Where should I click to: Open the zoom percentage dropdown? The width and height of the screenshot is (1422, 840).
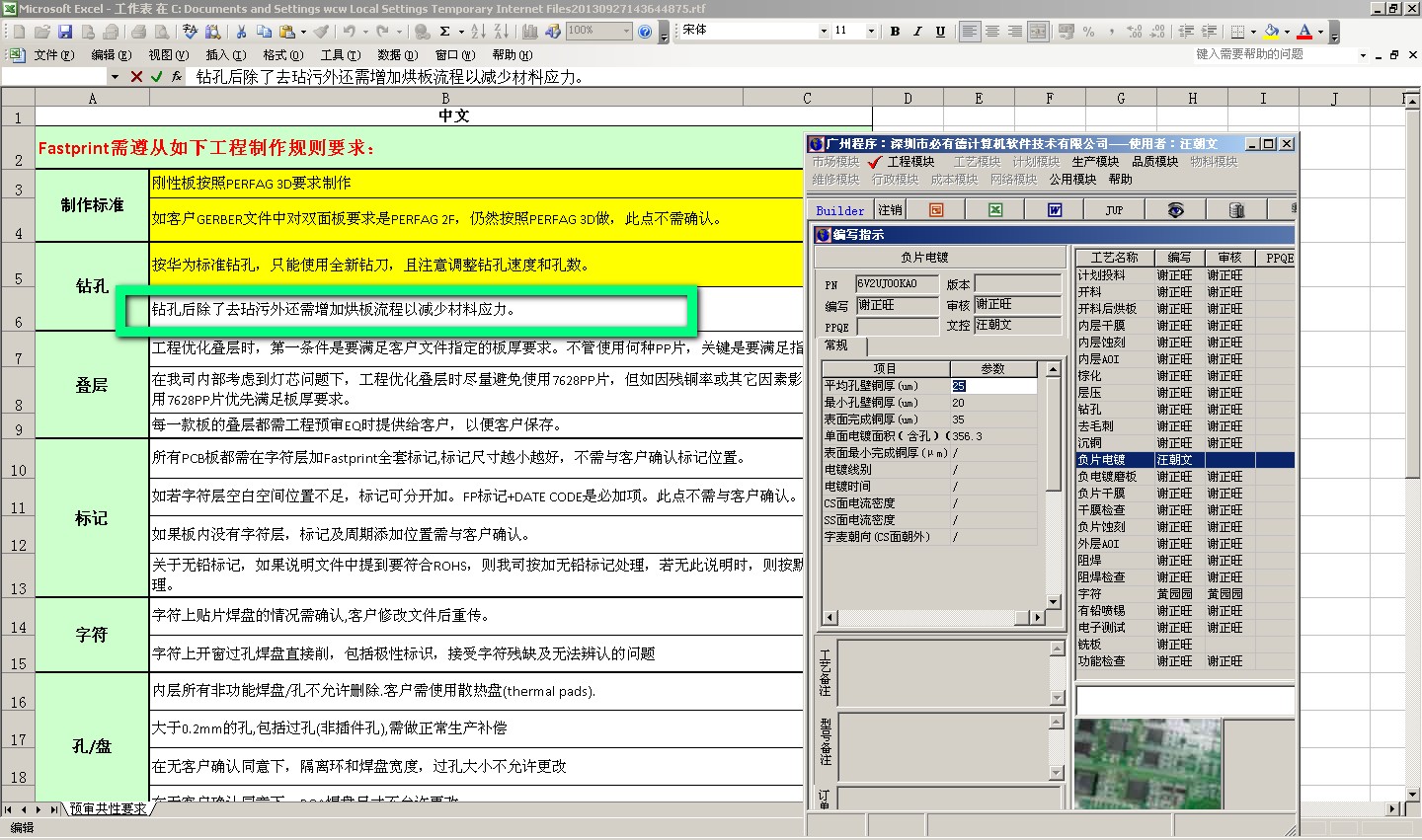626,32
